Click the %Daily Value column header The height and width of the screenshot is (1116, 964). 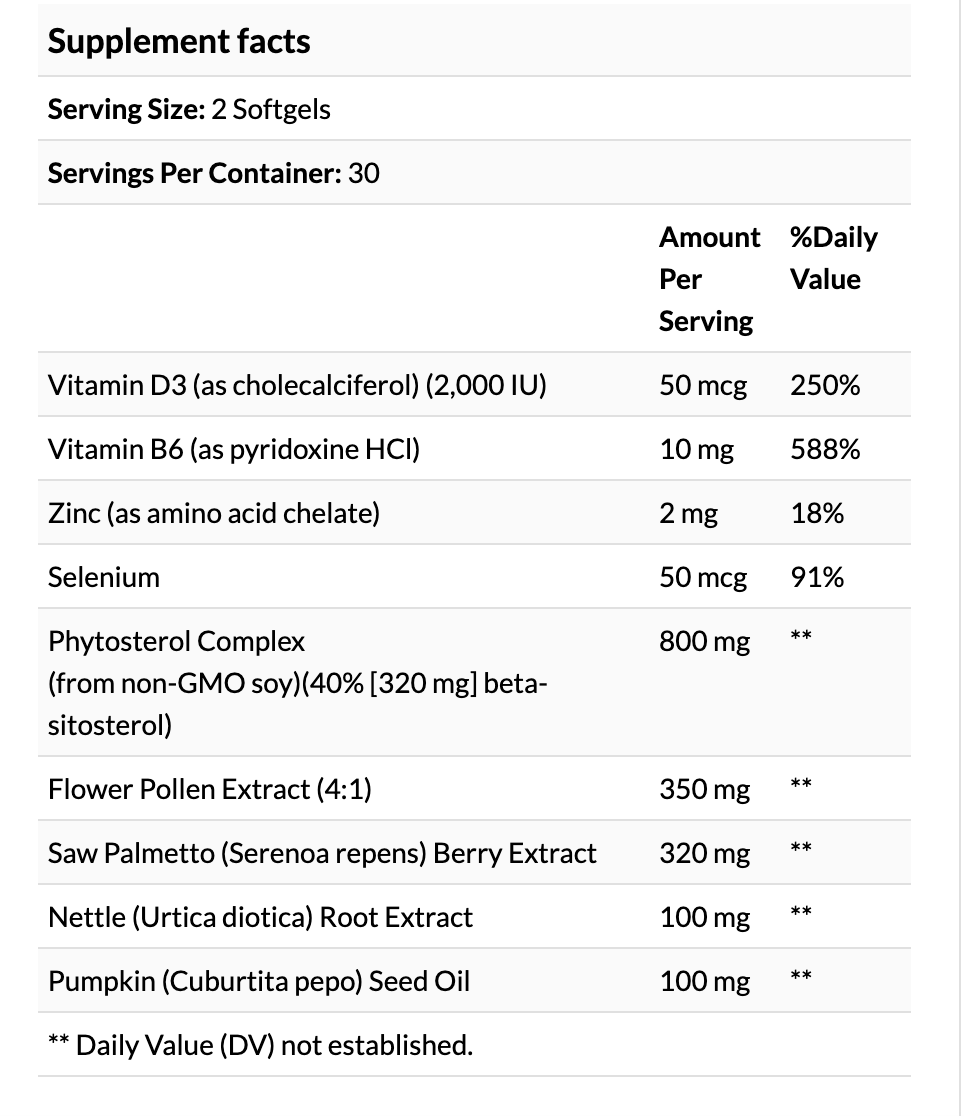[x=834, y=258]
